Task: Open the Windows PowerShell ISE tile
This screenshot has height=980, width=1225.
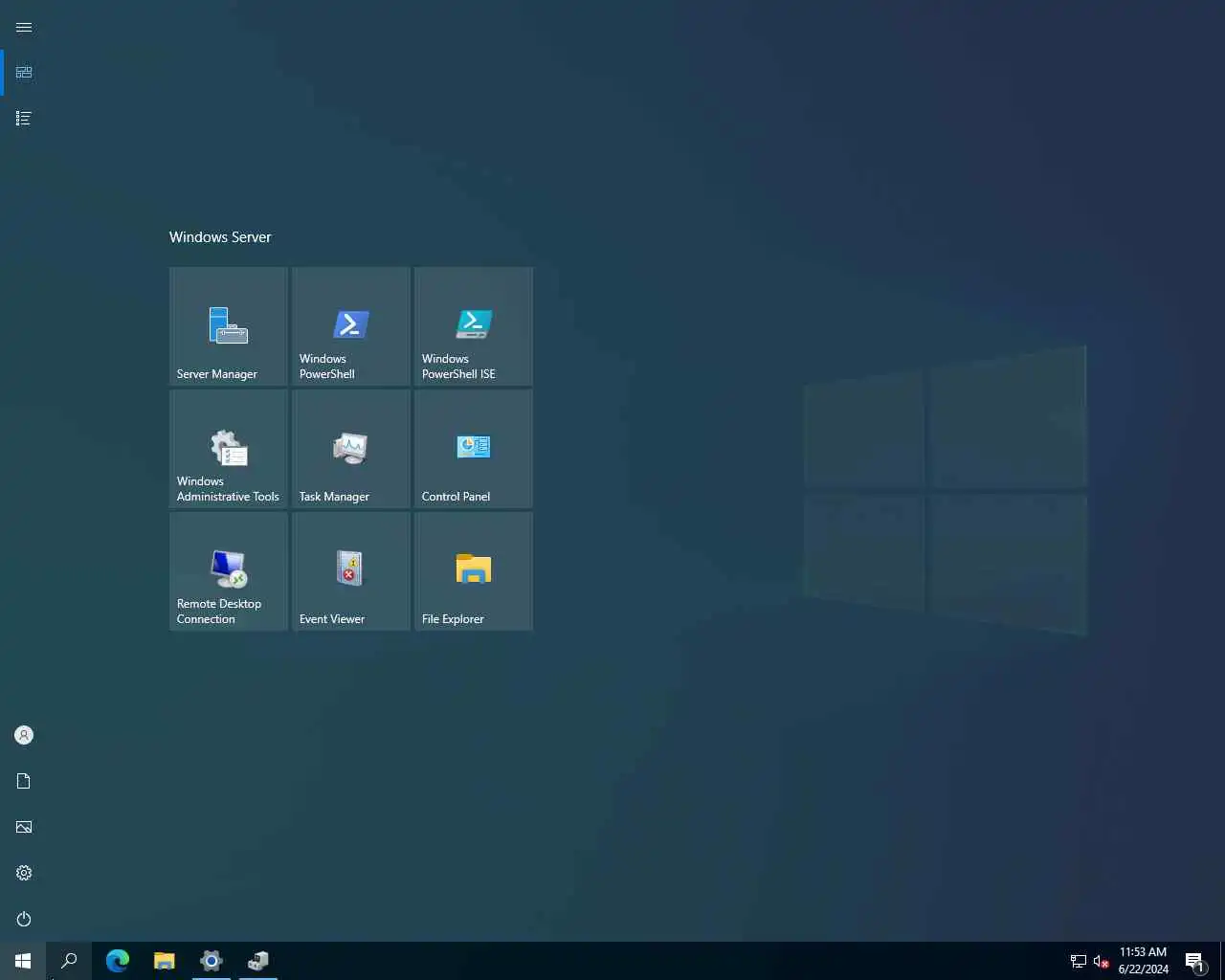Action: [x=474, y=326]
